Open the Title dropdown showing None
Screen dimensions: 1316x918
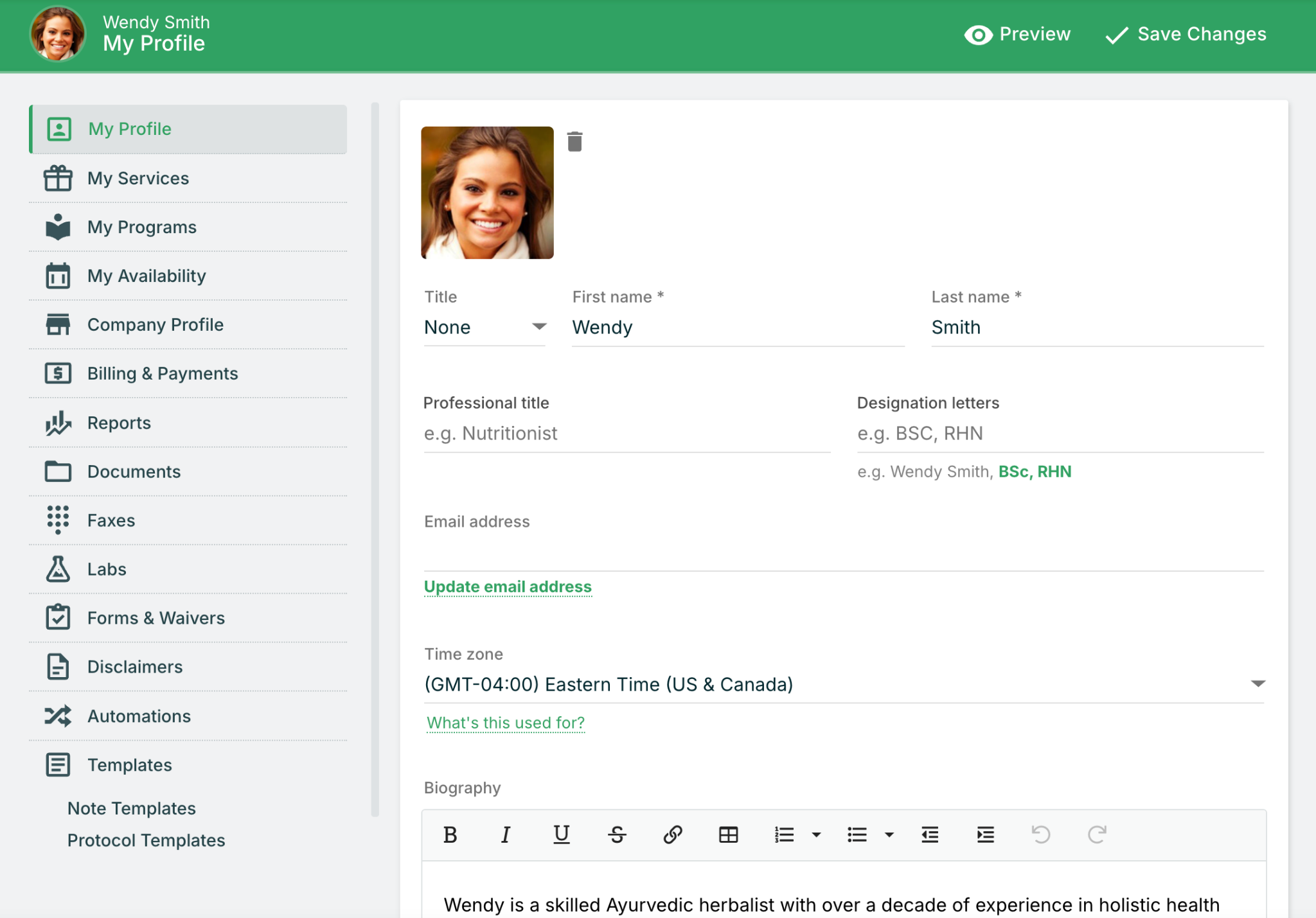point(485,327)
